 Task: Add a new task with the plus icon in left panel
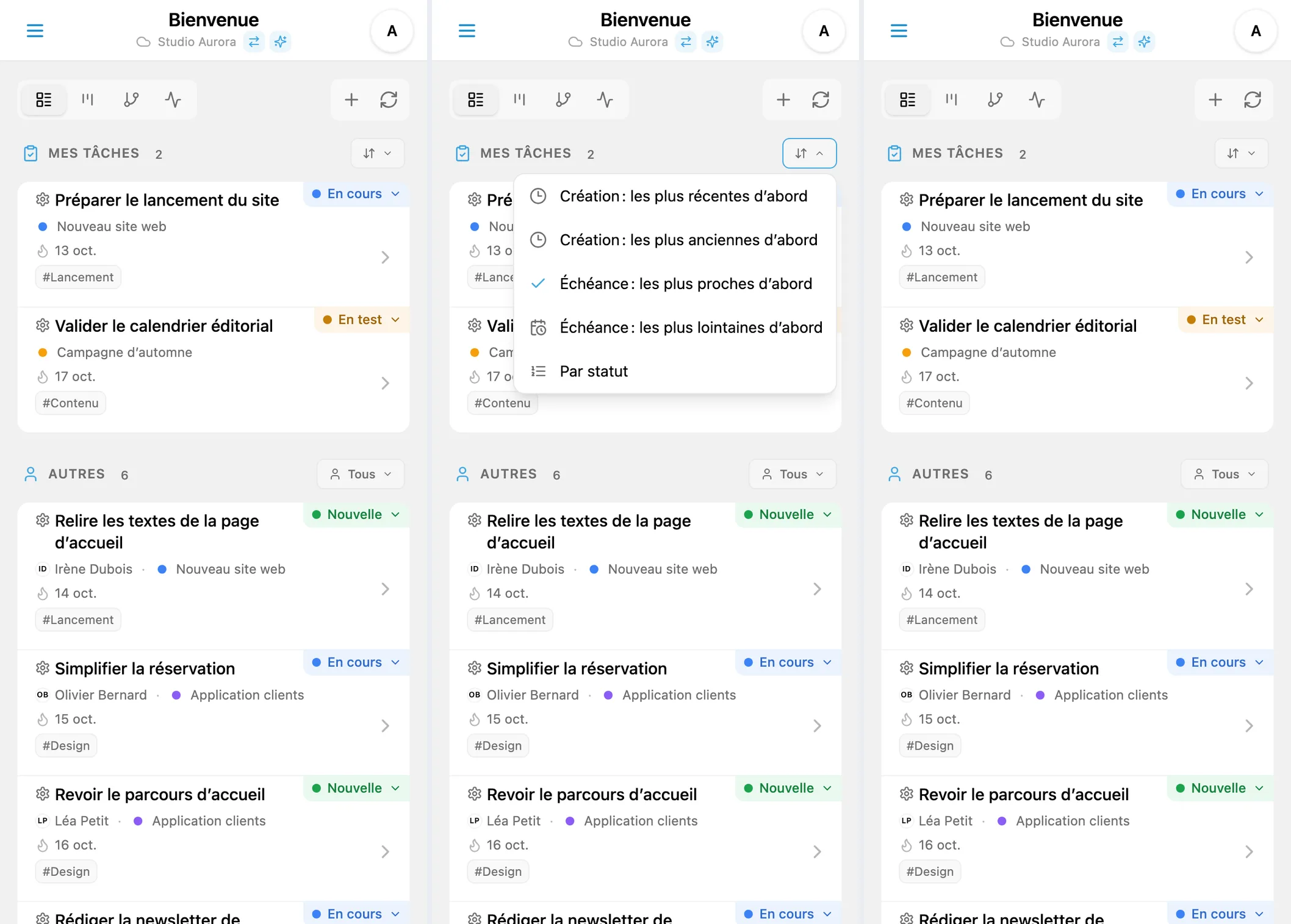click(351, 99)
